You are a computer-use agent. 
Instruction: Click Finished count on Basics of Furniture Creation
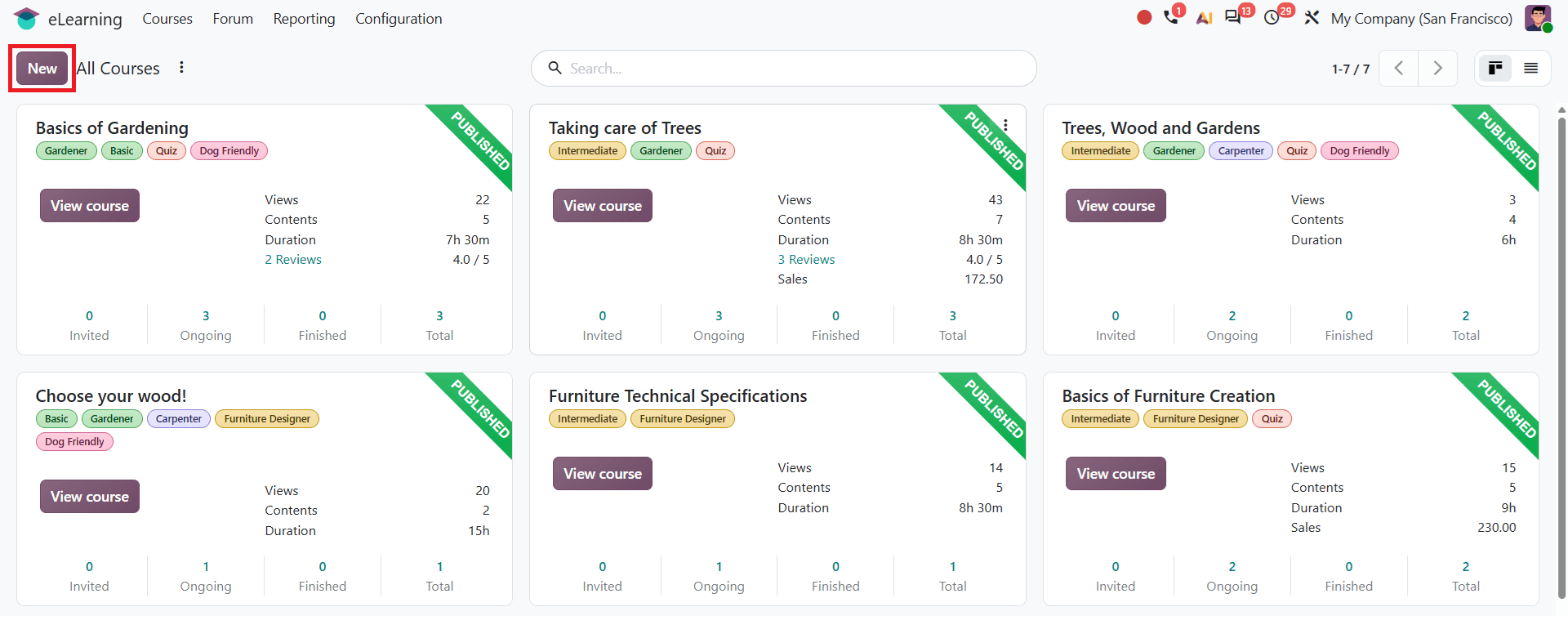[1349, 576]
